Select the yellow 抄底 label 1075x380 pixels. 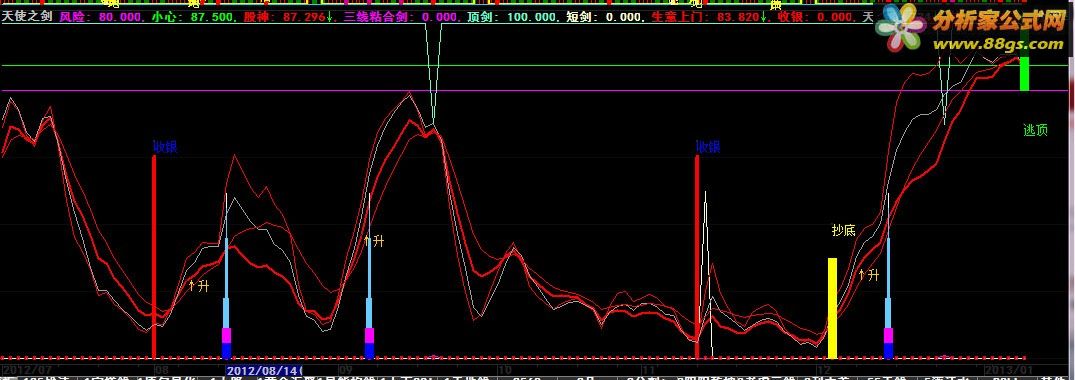coord(843,230)
